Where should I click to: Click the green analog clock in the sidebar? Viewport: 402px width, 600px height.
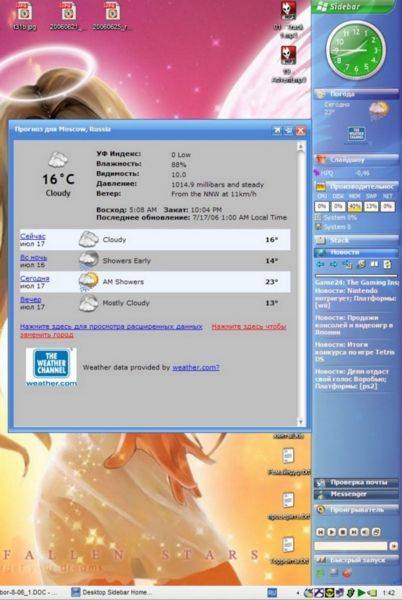(355, 51)
